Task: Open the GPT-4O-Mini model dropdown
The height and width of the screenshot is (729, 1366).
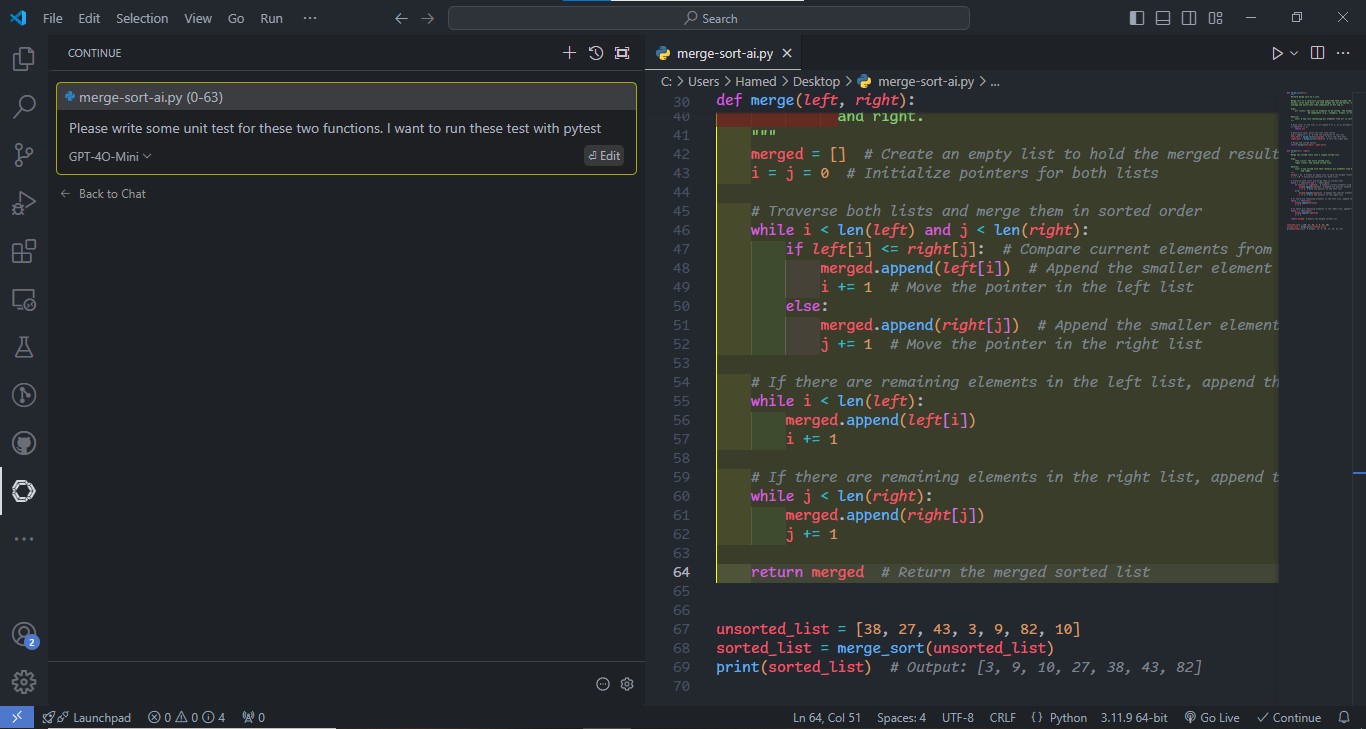Action: tap(110, 156)
